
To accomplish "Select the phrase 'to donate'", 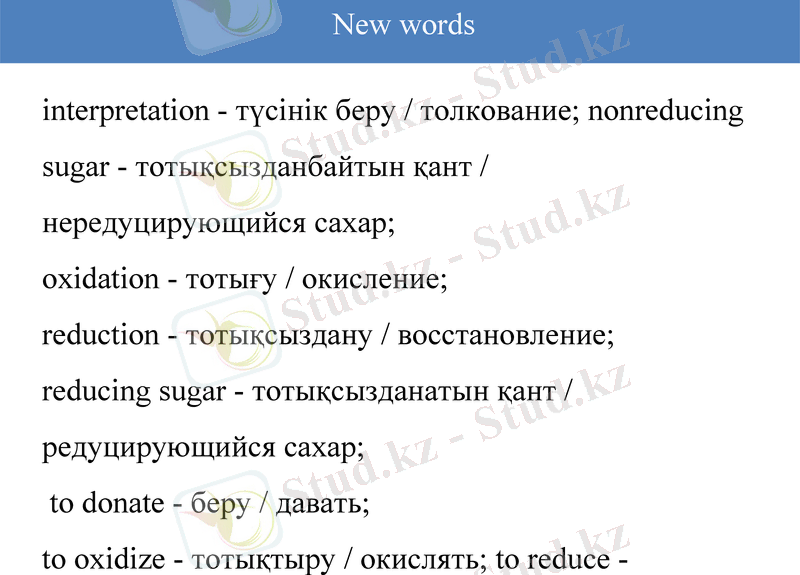I will pyautogui.click(x=107, y=504).
